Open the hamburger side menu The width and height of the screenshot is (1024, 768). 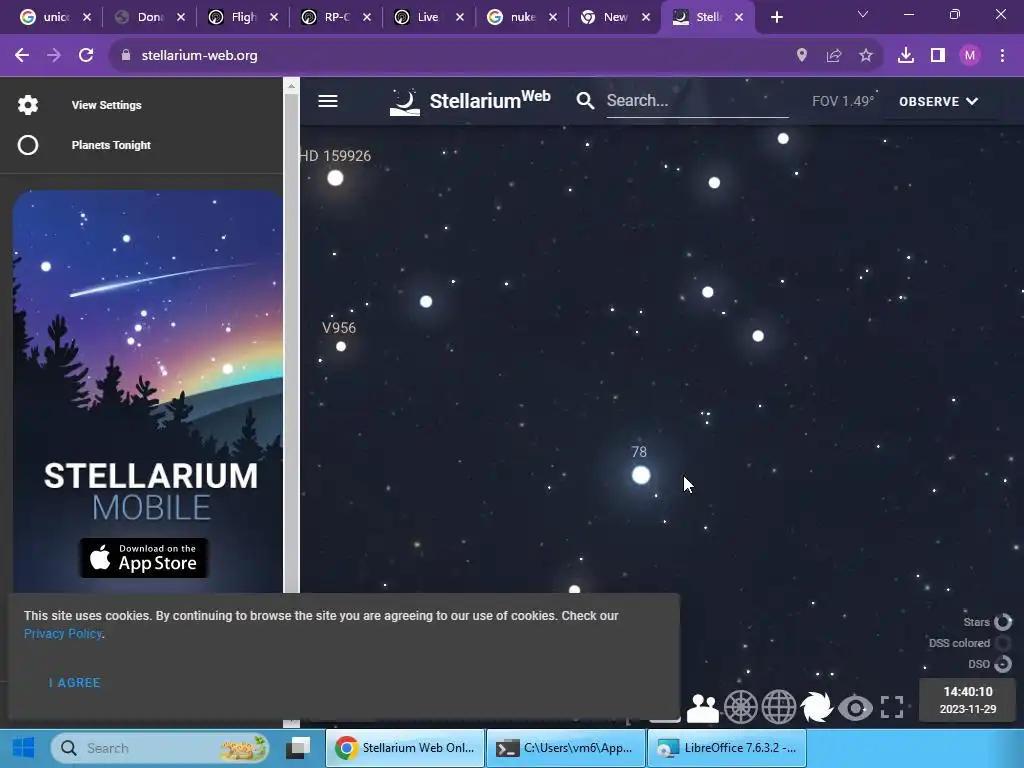[328, 101]
